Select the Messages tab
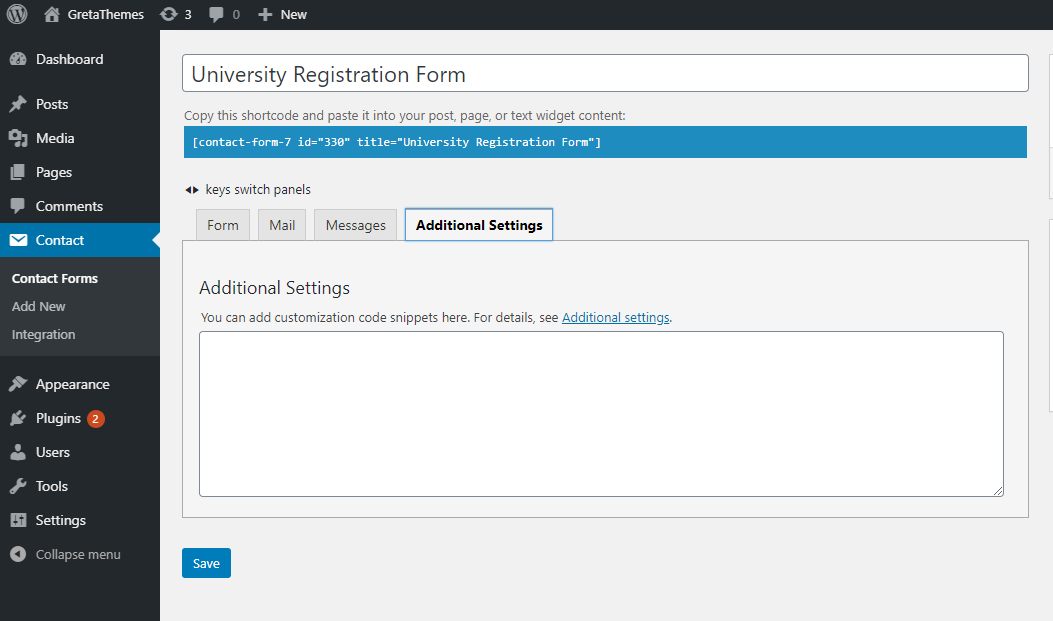The width and height of the screenshot is (1053, 621). click(354, 224)
